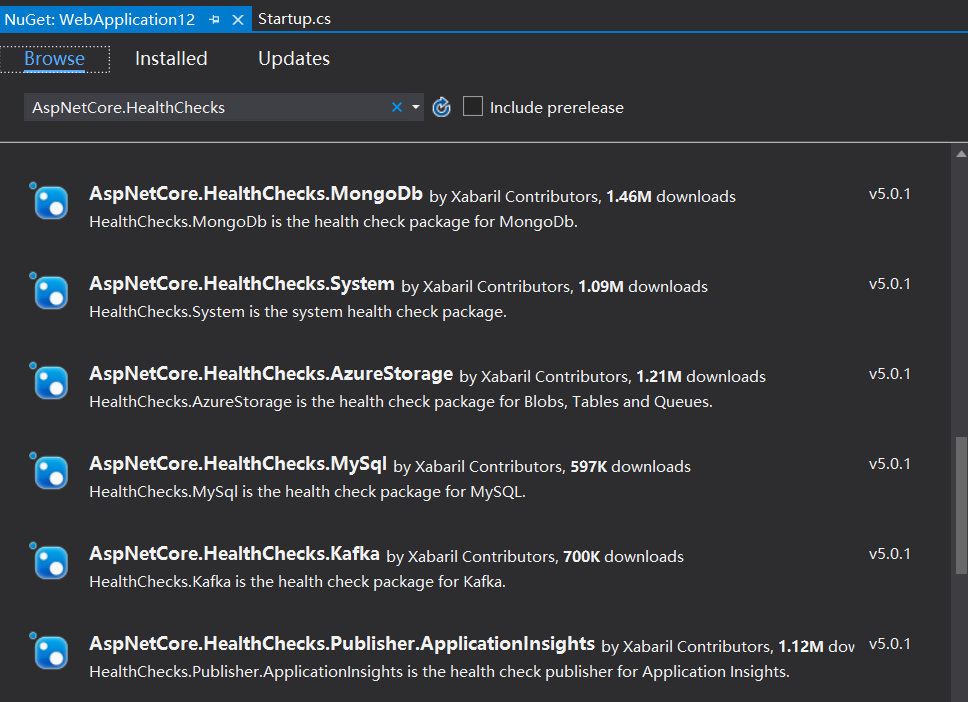The width and height of the screenshot is (968, 702).
Task: Enable the Include prerelease checkbox
Action: [473, 107]
